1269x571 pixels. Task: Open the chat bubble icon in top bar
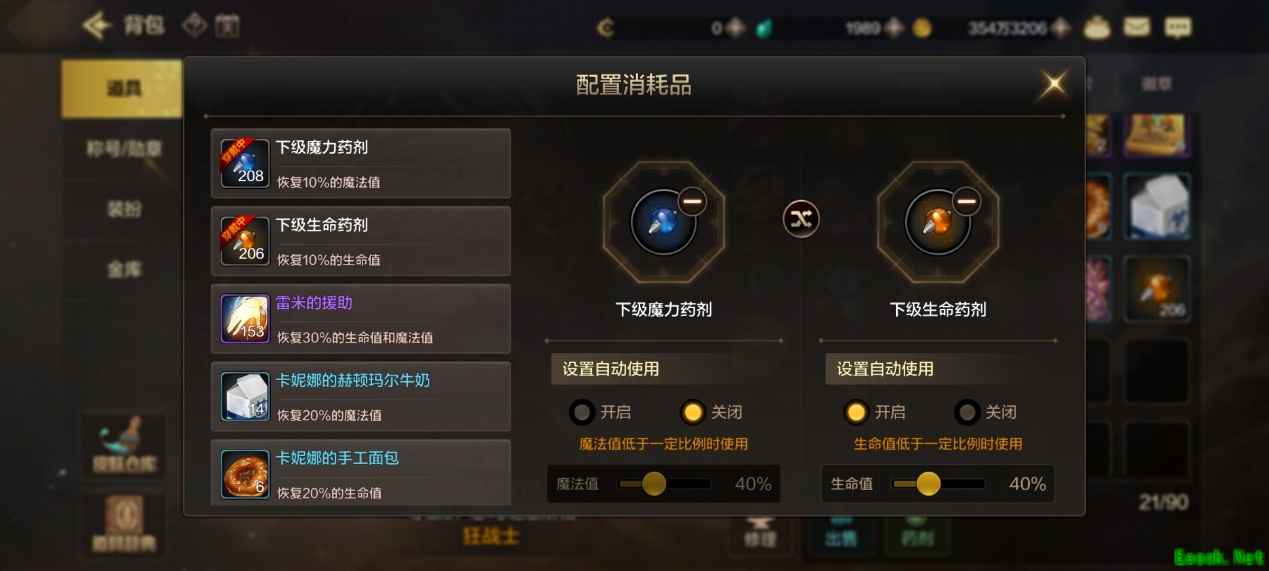(1178, 27)
